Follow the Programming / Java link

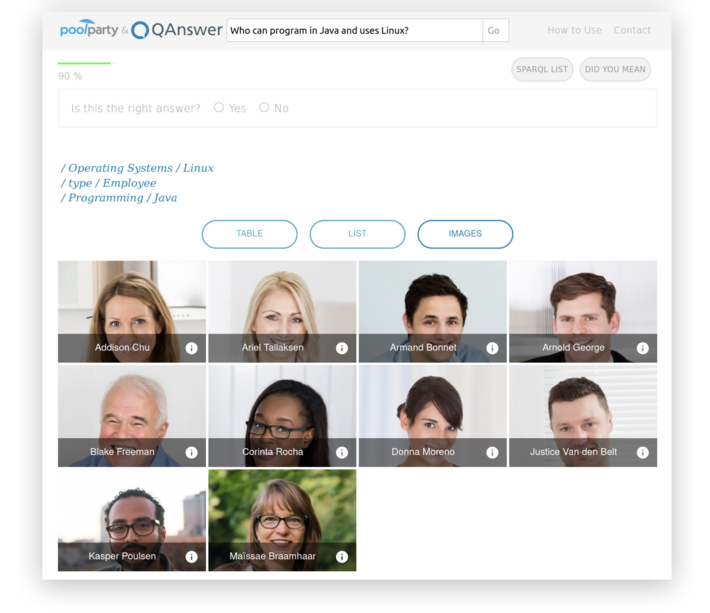[x=119, y=198]
